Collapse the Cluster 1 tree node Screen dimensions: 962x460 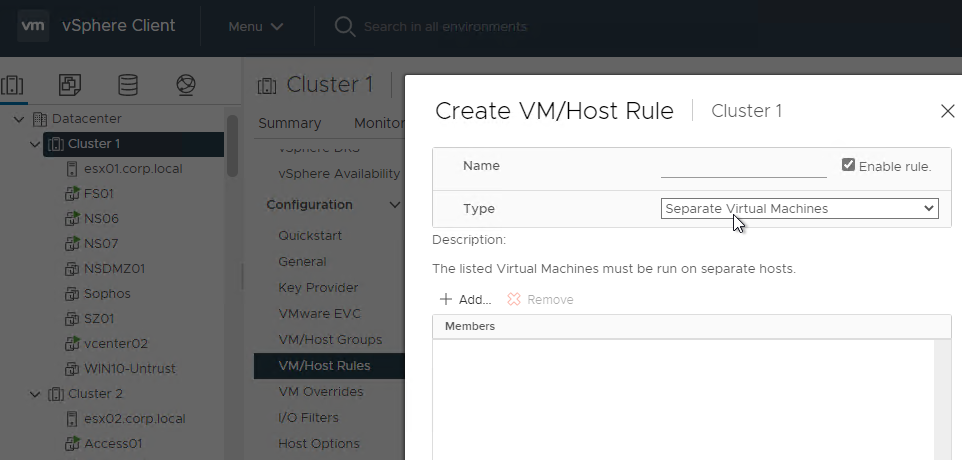tap(35, 144)
